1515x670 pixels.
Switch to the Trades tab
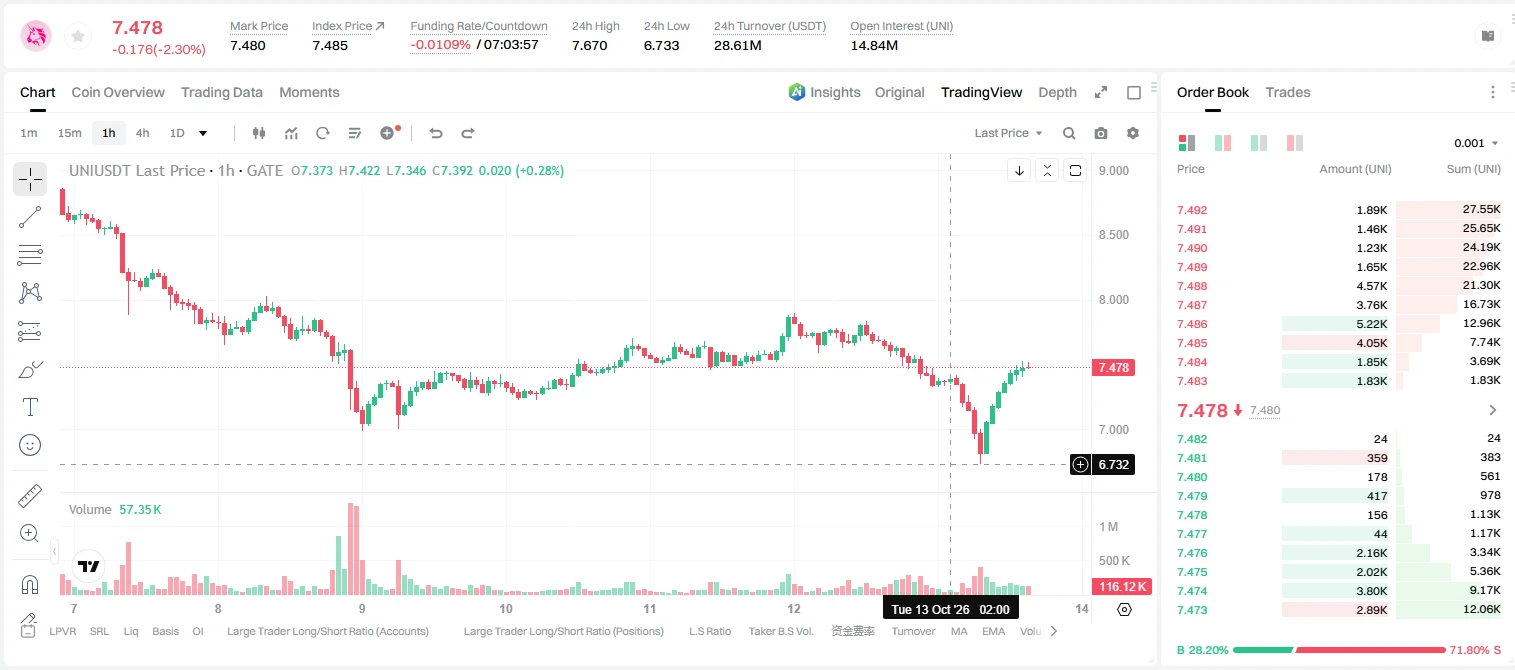click(1288, 92)
